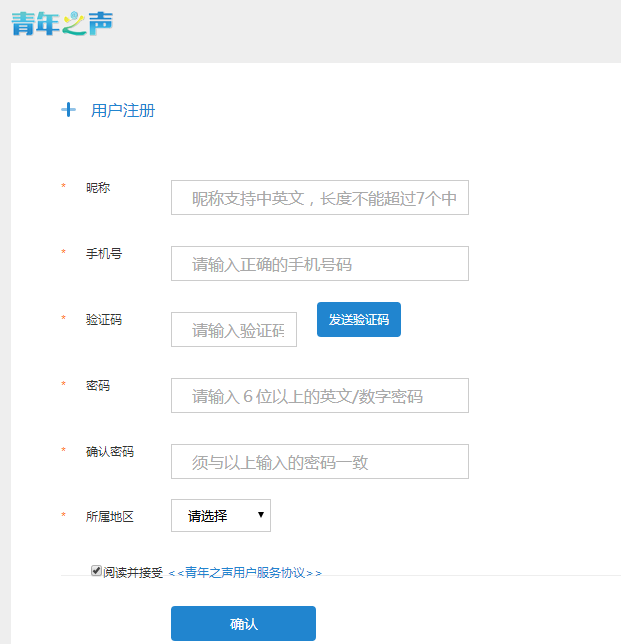Submit the form with 确认 button
The width and height of the screenshot is (621, 644).
click(x=243, y=623)
